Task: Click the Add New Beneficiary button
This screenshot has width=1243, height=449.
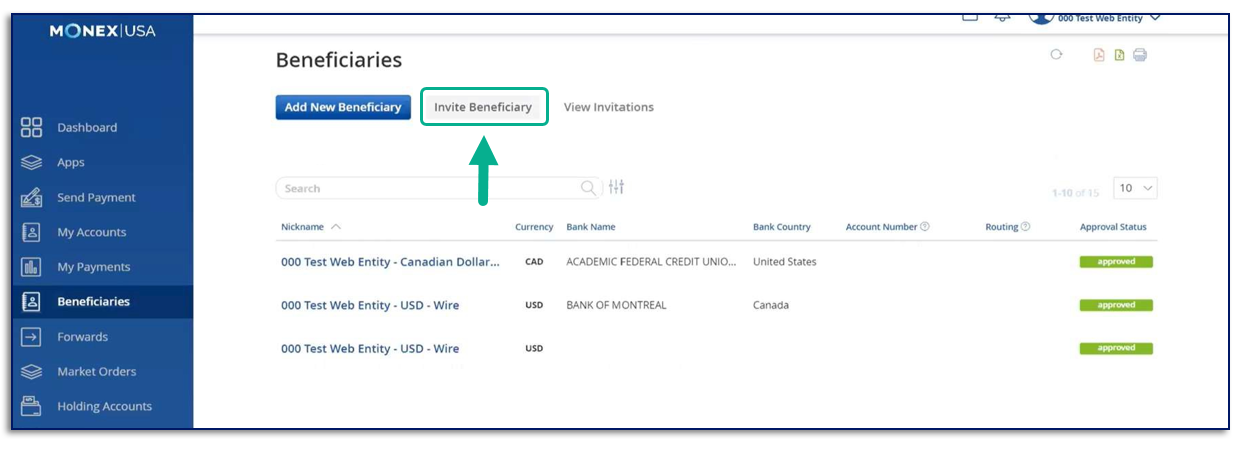Action: point(343,107)
